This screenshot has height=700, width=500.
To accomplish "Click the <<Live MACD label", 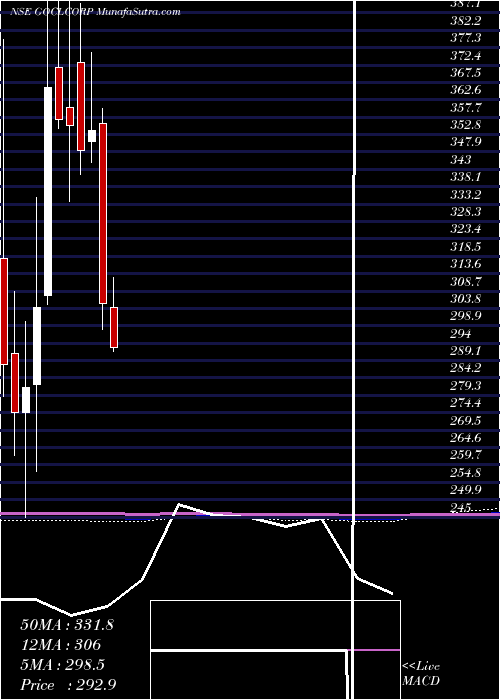I will (x=421, y=674).
